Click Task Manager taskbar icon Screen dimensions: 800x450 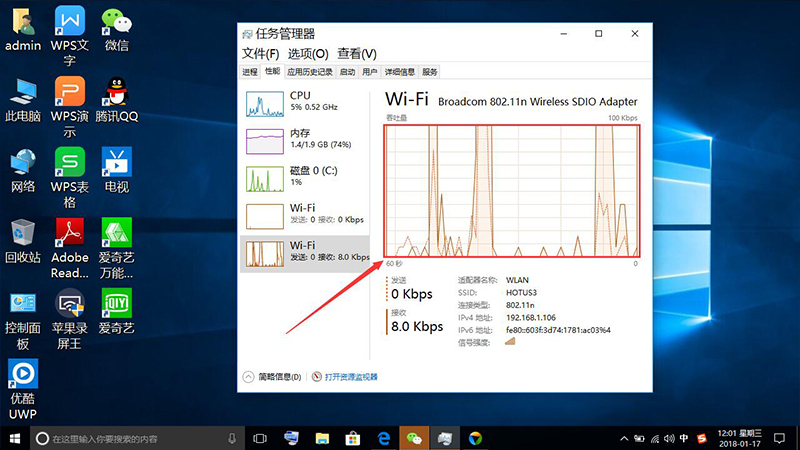coord(444,438)
